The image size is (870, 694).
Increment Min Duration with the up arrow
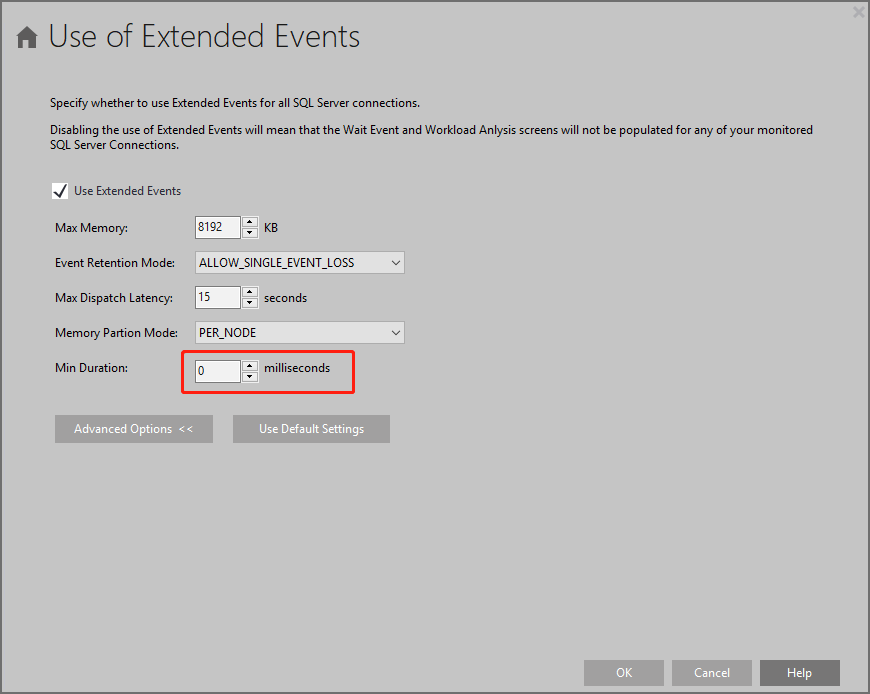[x=250, y=365]
